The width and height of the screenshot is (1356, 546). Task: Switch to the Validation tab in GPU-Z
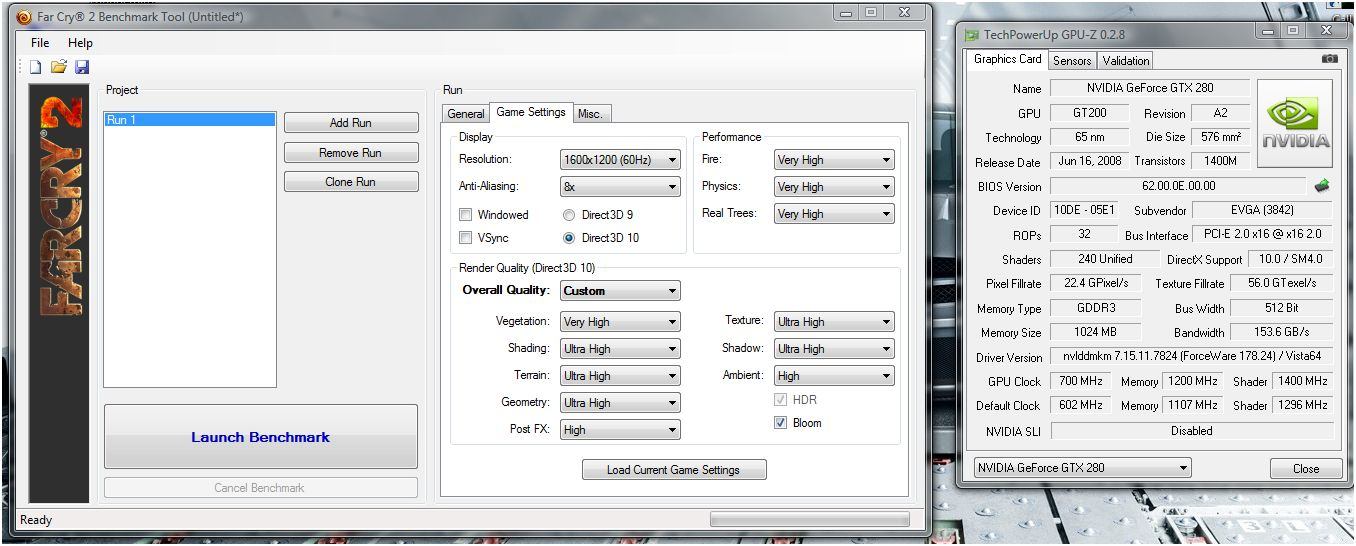1126,61
